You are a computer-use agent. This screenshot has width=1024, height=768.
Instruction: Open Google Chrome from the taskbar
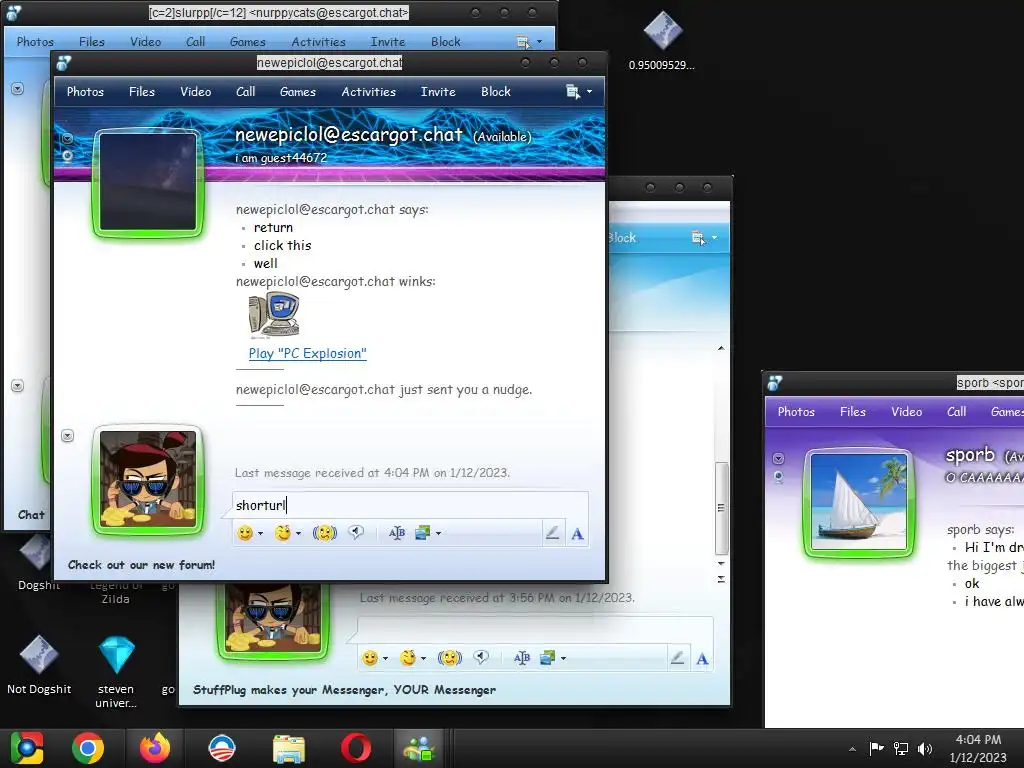pos(88,748)
